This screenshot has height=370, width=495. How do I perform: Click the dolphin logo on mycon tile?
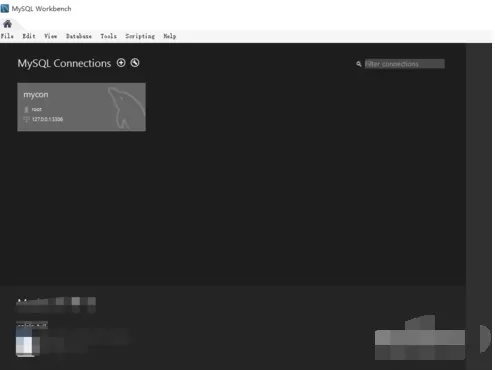click(x=126, y=108)
